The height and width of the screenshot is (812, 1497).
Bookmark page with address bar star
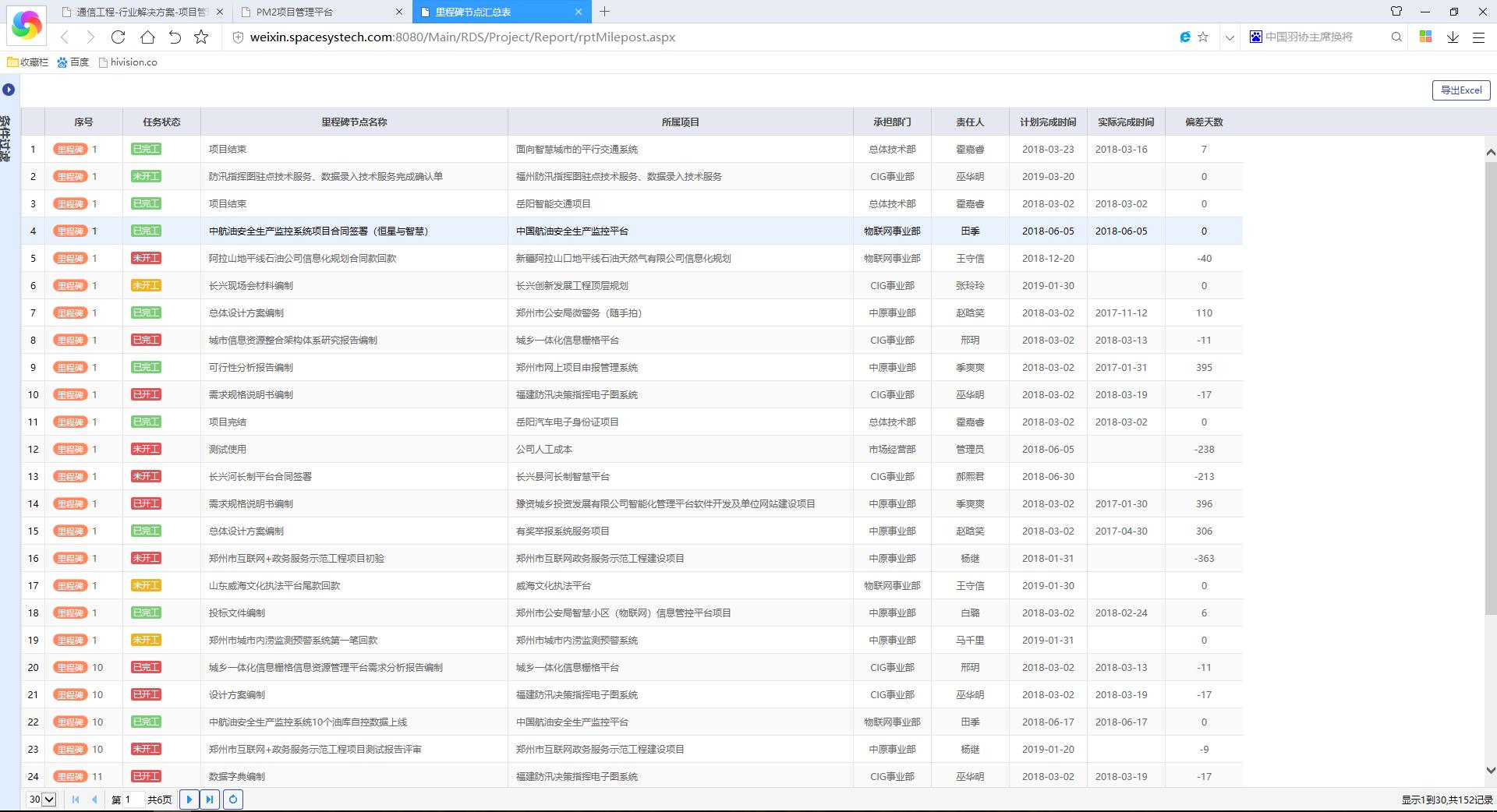tap(1203, 37)
